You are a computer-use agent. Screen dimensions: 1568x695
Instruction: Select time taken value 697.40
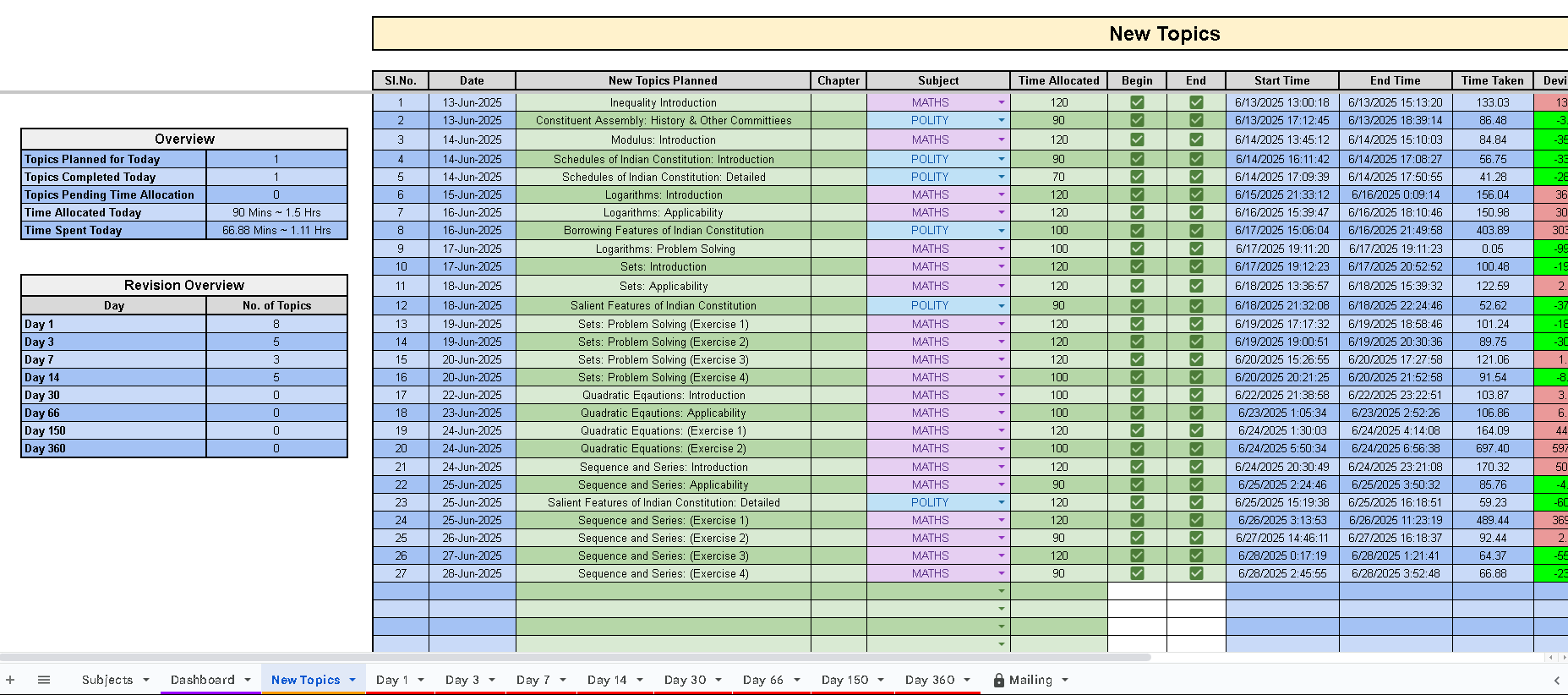pos(1493,448)
